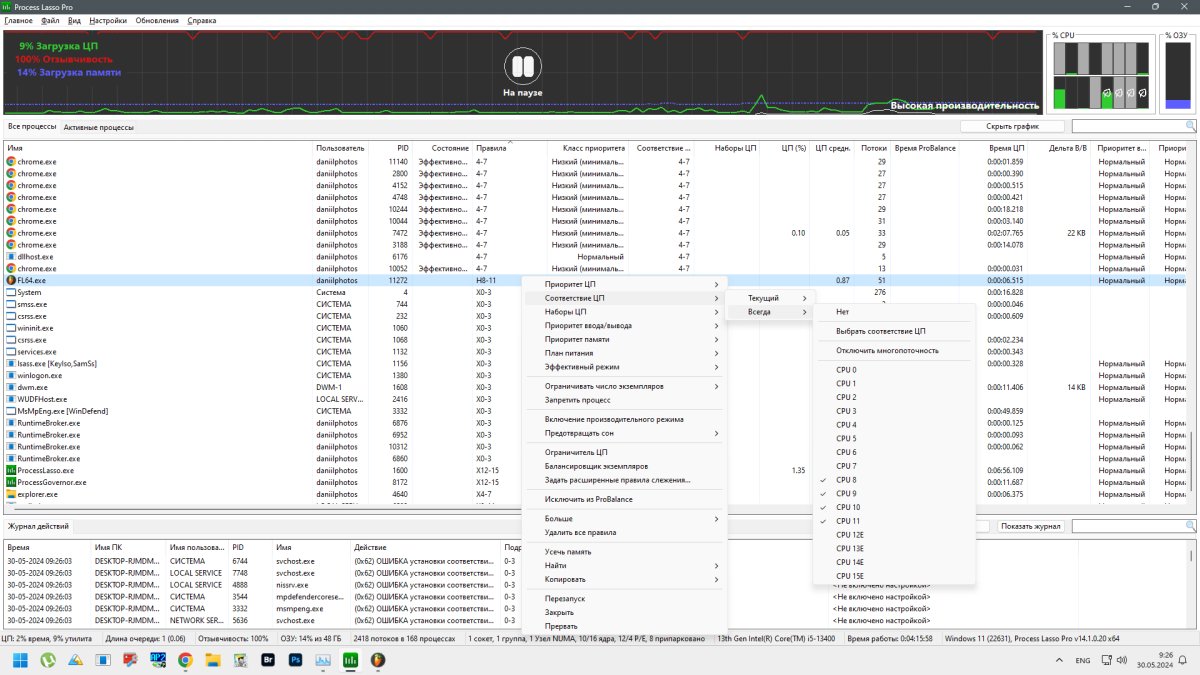Click the explorer.exe folder icon
Image resolution: width=1200 pixels, height=675 pixels.
(11, 494)
